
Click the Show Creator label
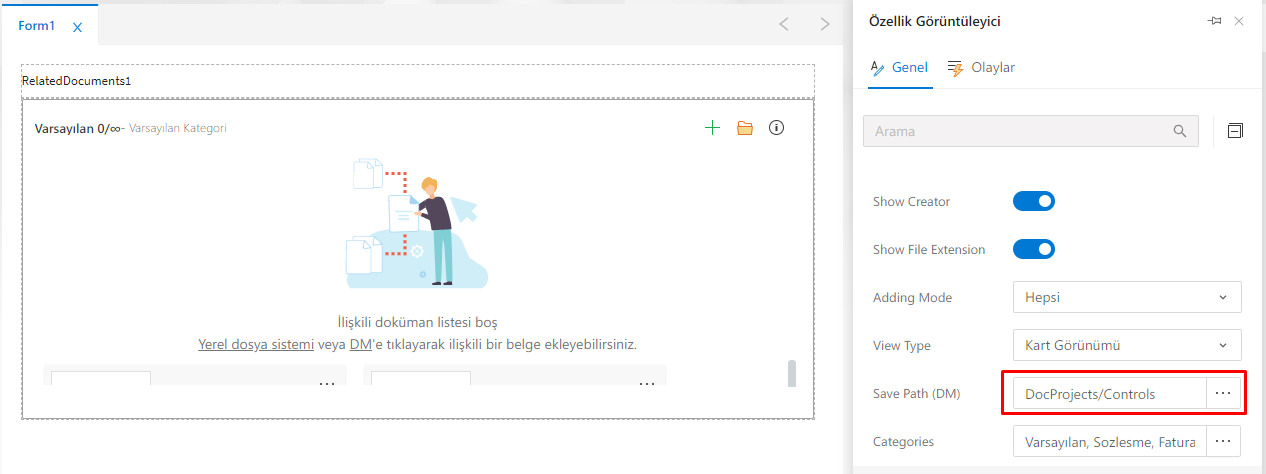911,201
